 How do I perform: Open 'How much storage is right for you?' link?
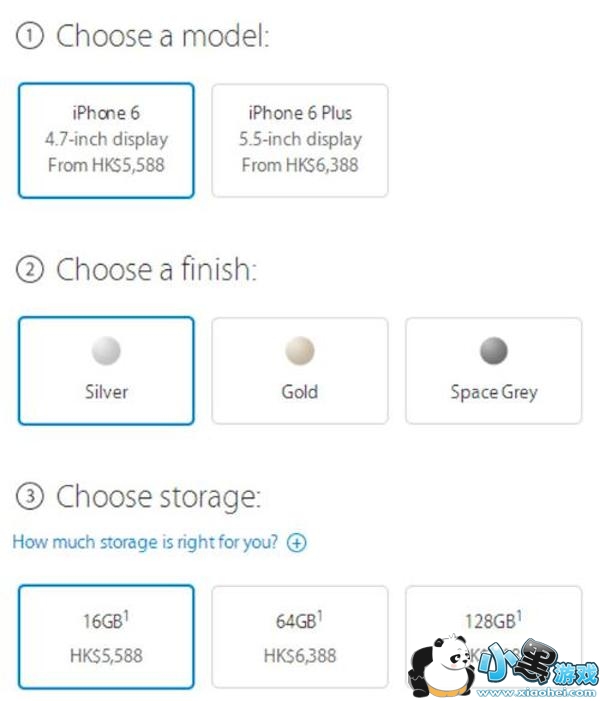tap(147, 542)
